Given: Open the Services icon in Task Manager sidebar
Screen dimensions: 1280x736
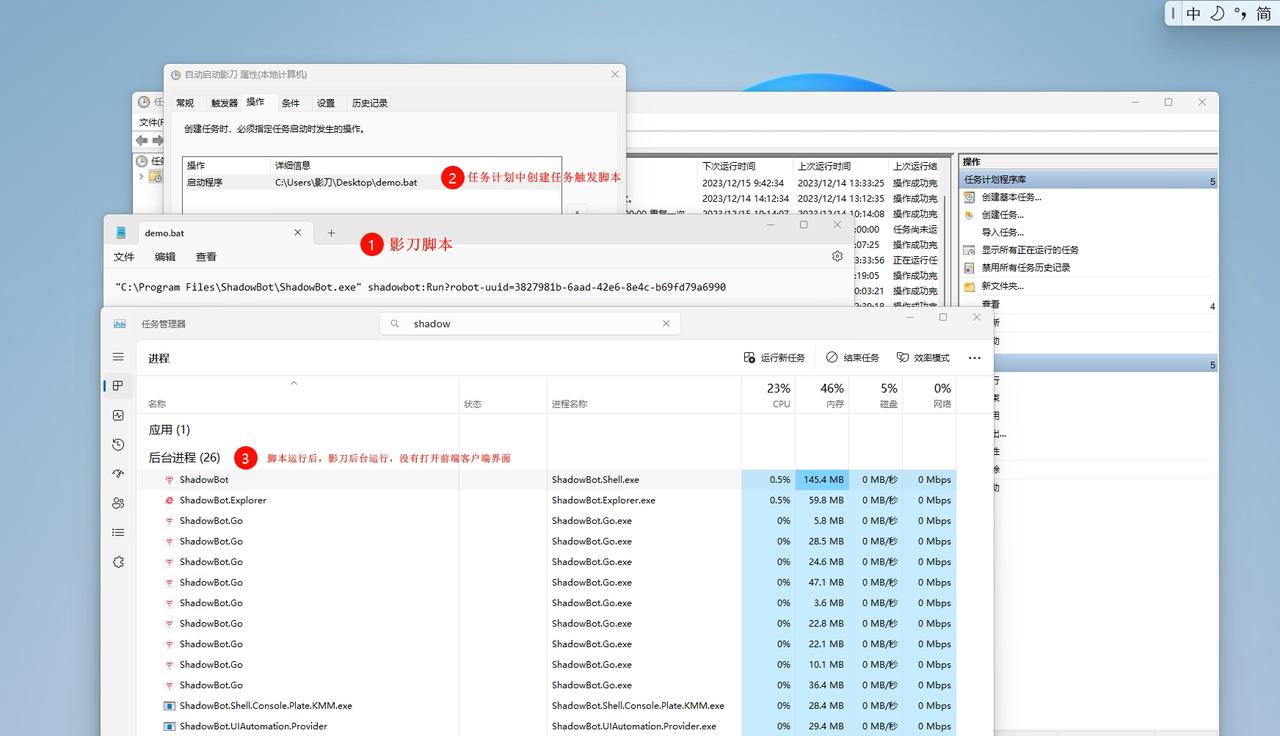Looking at the screenshot, I should [x=118, y=562].
